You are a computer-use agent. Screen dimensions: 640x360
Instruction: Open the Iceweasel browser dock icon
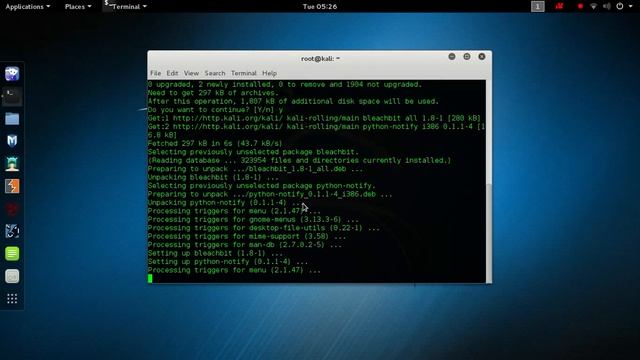(12, 74)
